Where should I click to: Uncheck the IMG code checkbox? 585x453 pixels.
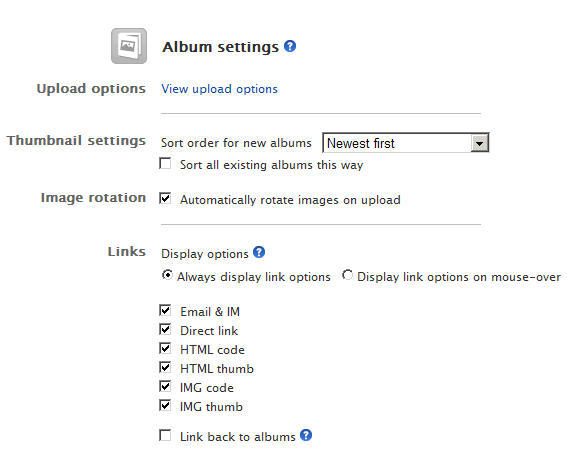pos(165,386)
